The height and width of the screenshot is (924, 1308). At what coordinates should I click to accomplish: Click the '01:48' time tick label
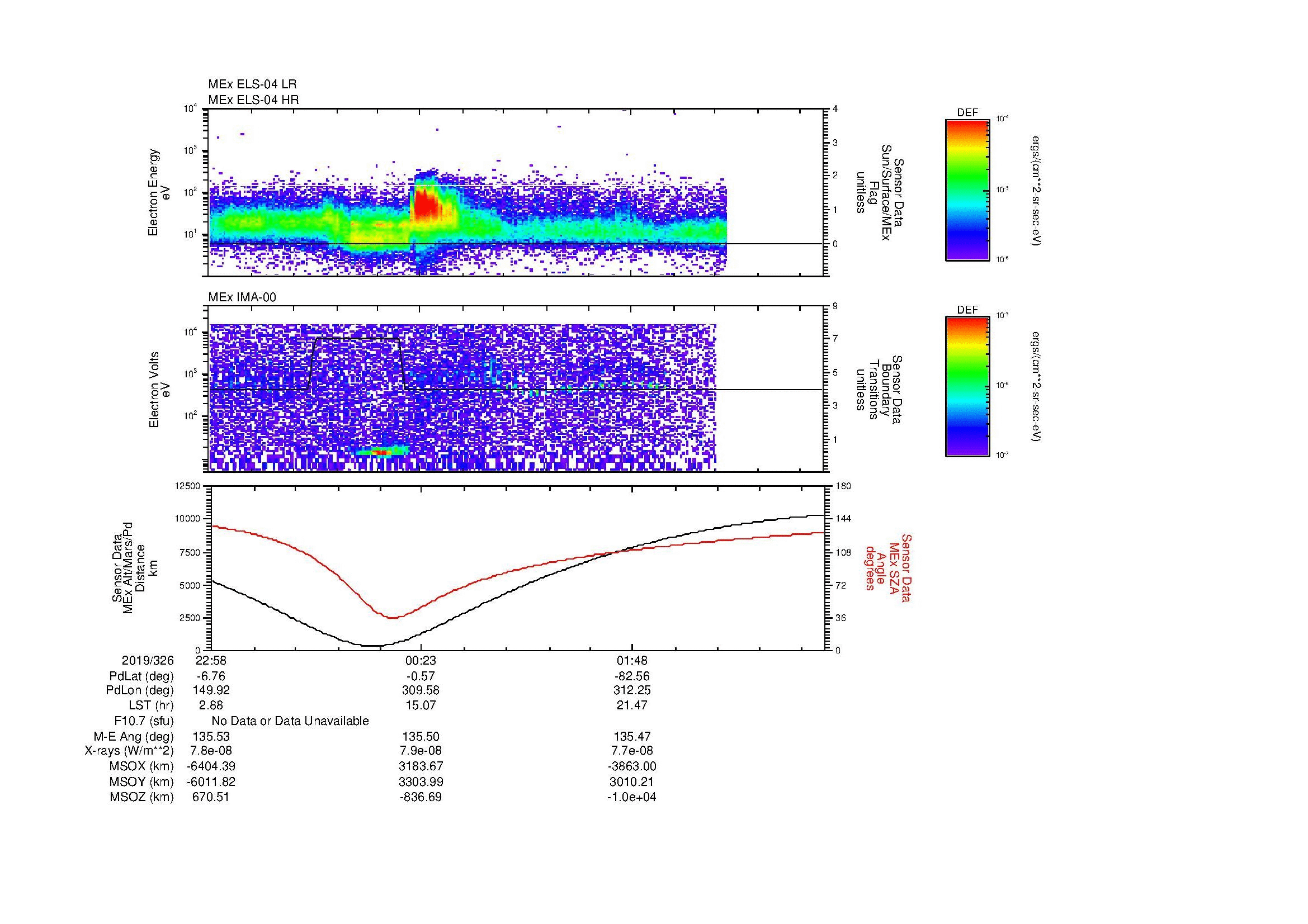tap(632, 661)
